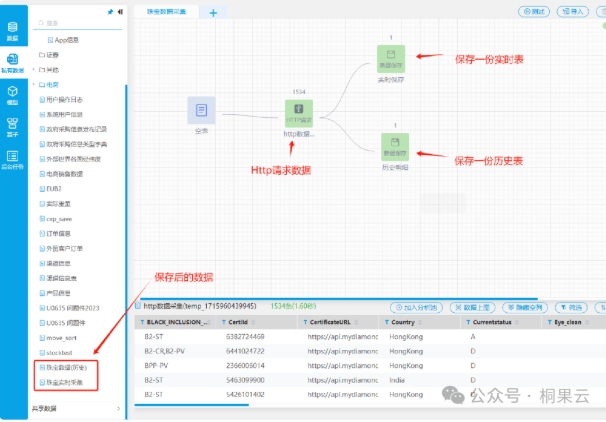Click in the tree search input field
The image size is (606, 422).
80,25
